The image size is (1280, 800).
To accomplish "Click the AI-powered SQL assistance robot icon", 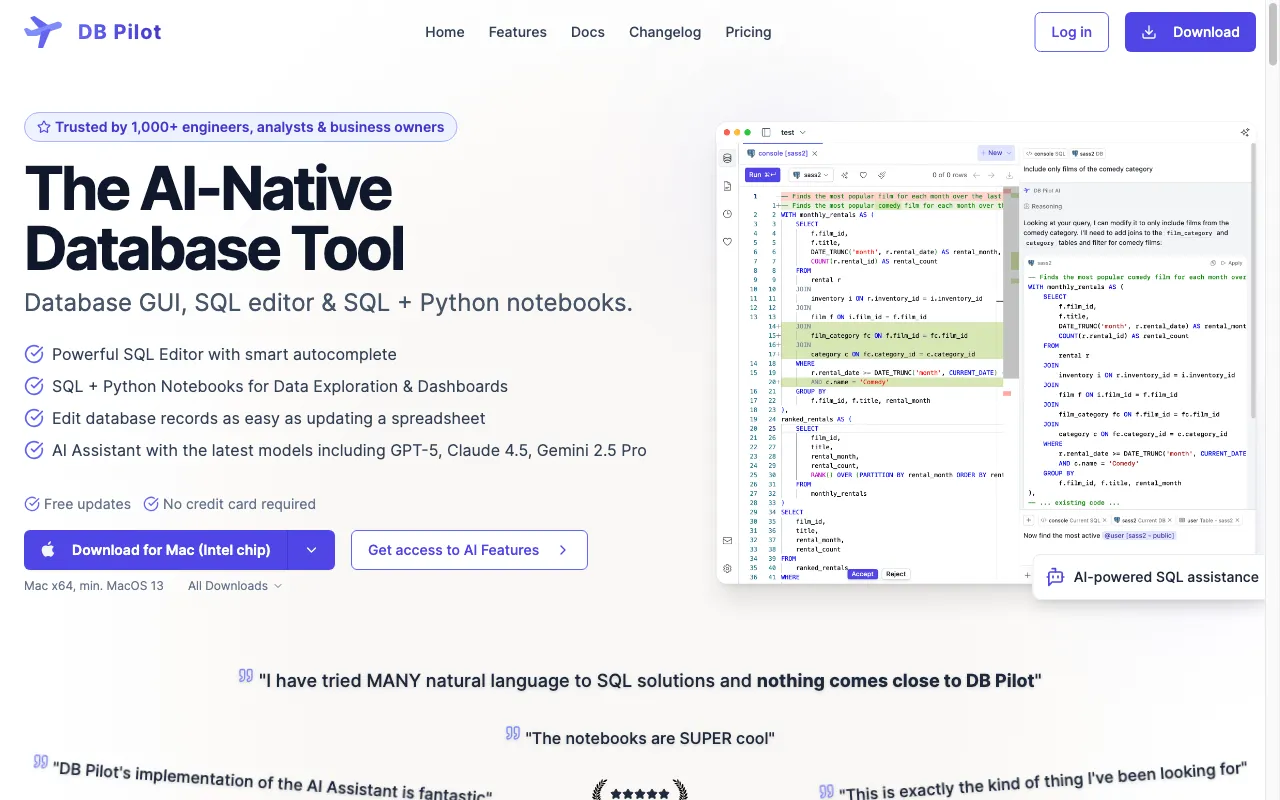I will pos(1055,577).
